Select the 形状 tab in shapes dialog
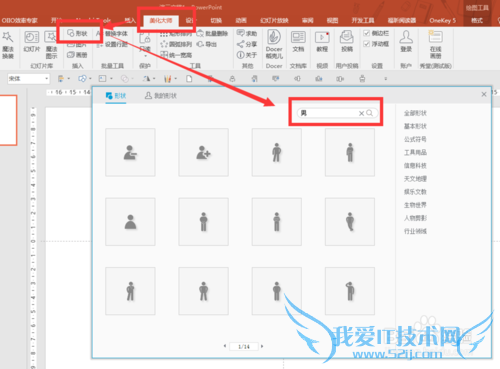 116,96
